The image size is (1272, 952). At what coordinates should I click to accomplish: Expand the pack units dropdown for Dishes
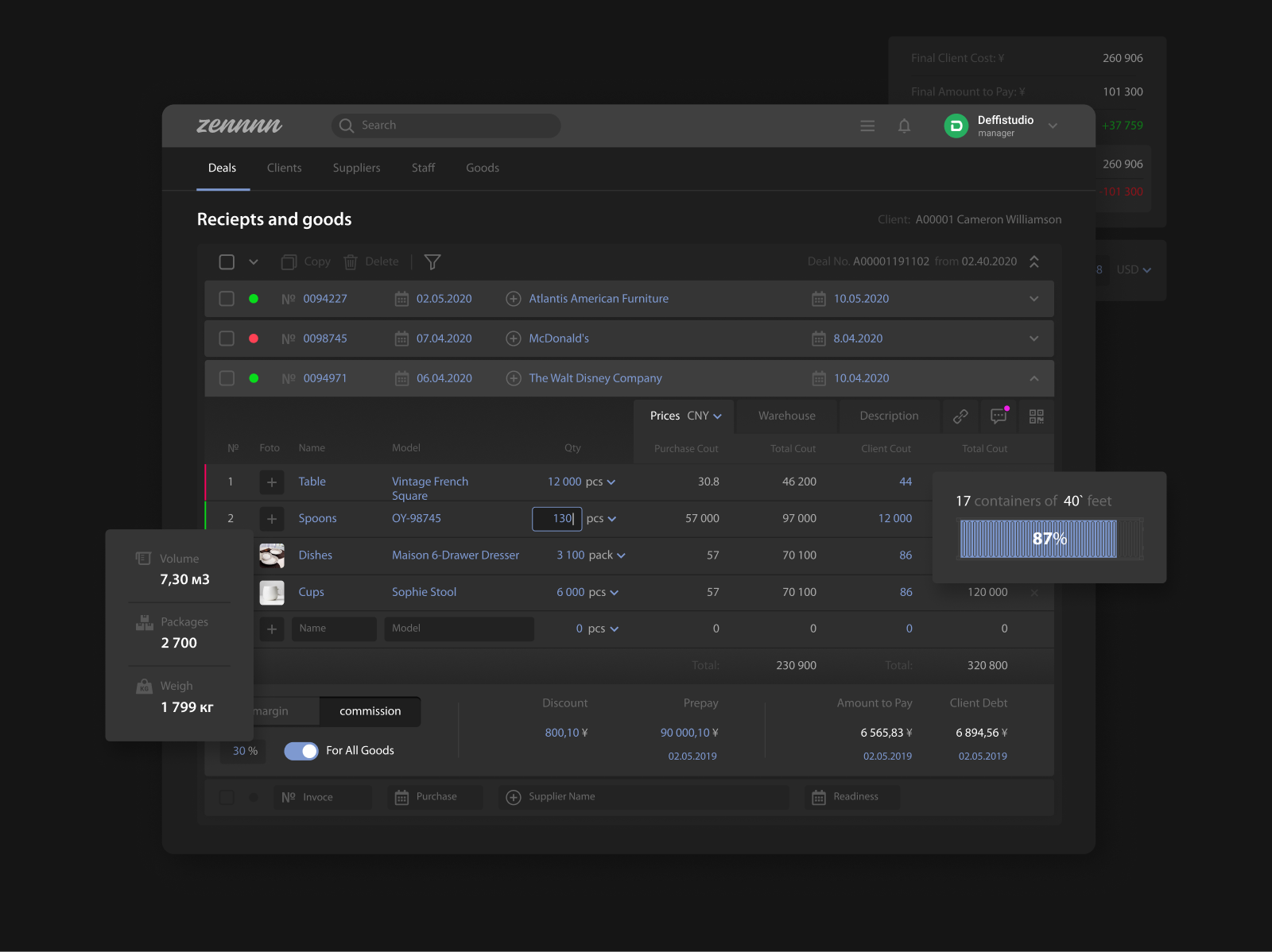tap(622, 555)
